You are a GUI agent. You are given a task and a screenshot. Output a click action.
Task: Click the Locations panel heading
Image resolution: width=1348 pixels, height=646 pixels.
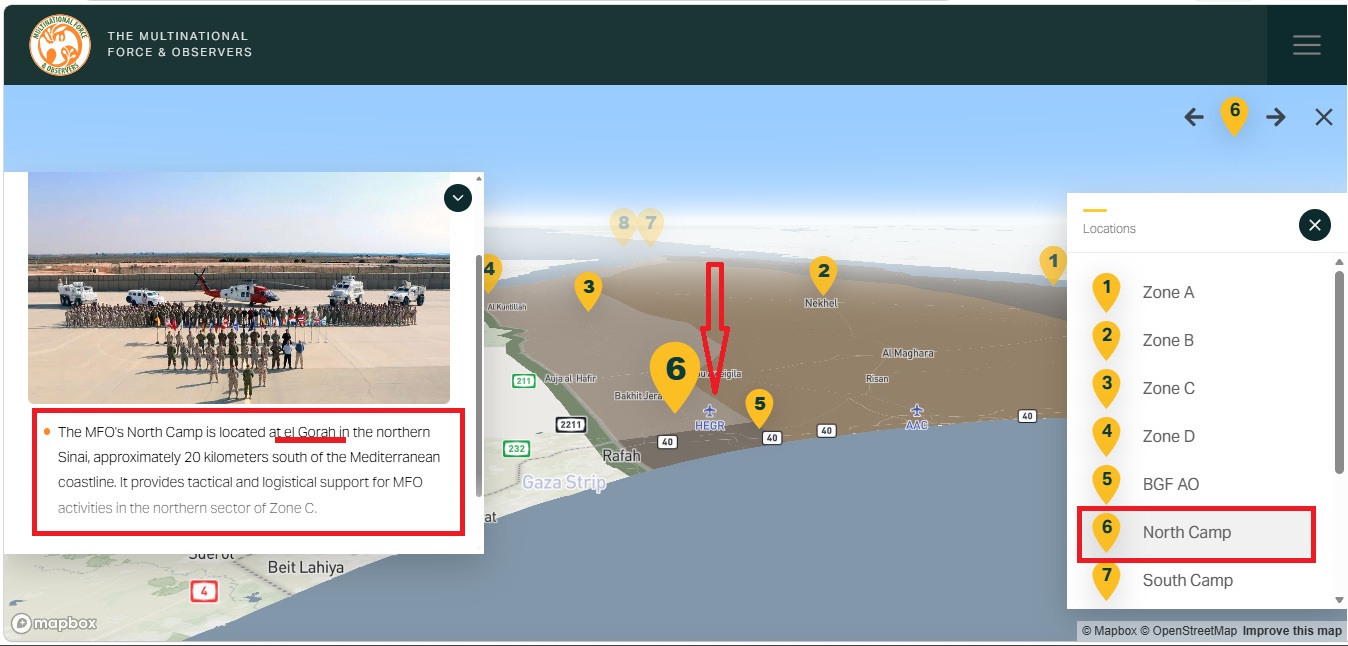tap(1109, 229)
